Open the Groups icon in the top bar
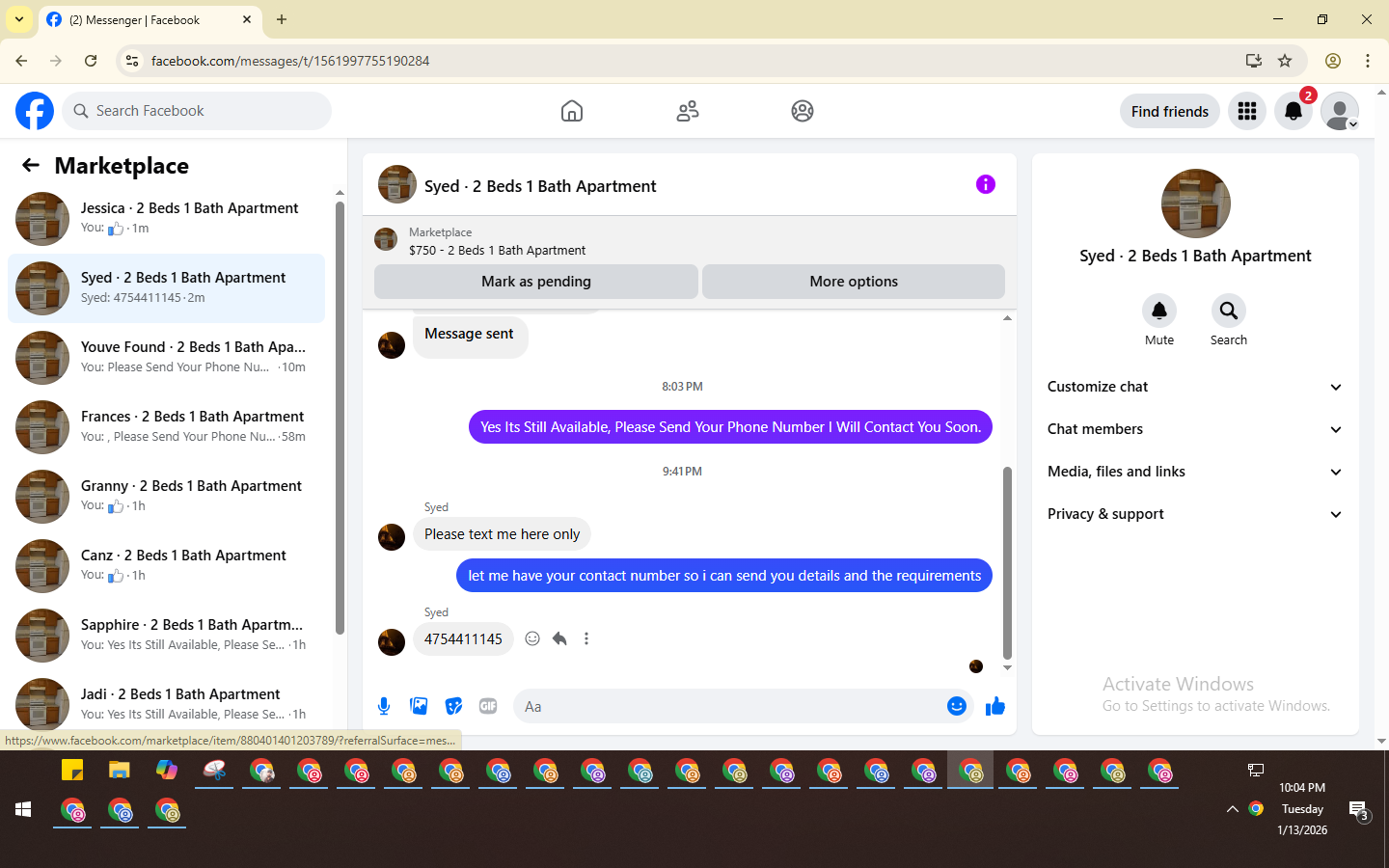Screen dimensions: 1389x868 (803, 111)
